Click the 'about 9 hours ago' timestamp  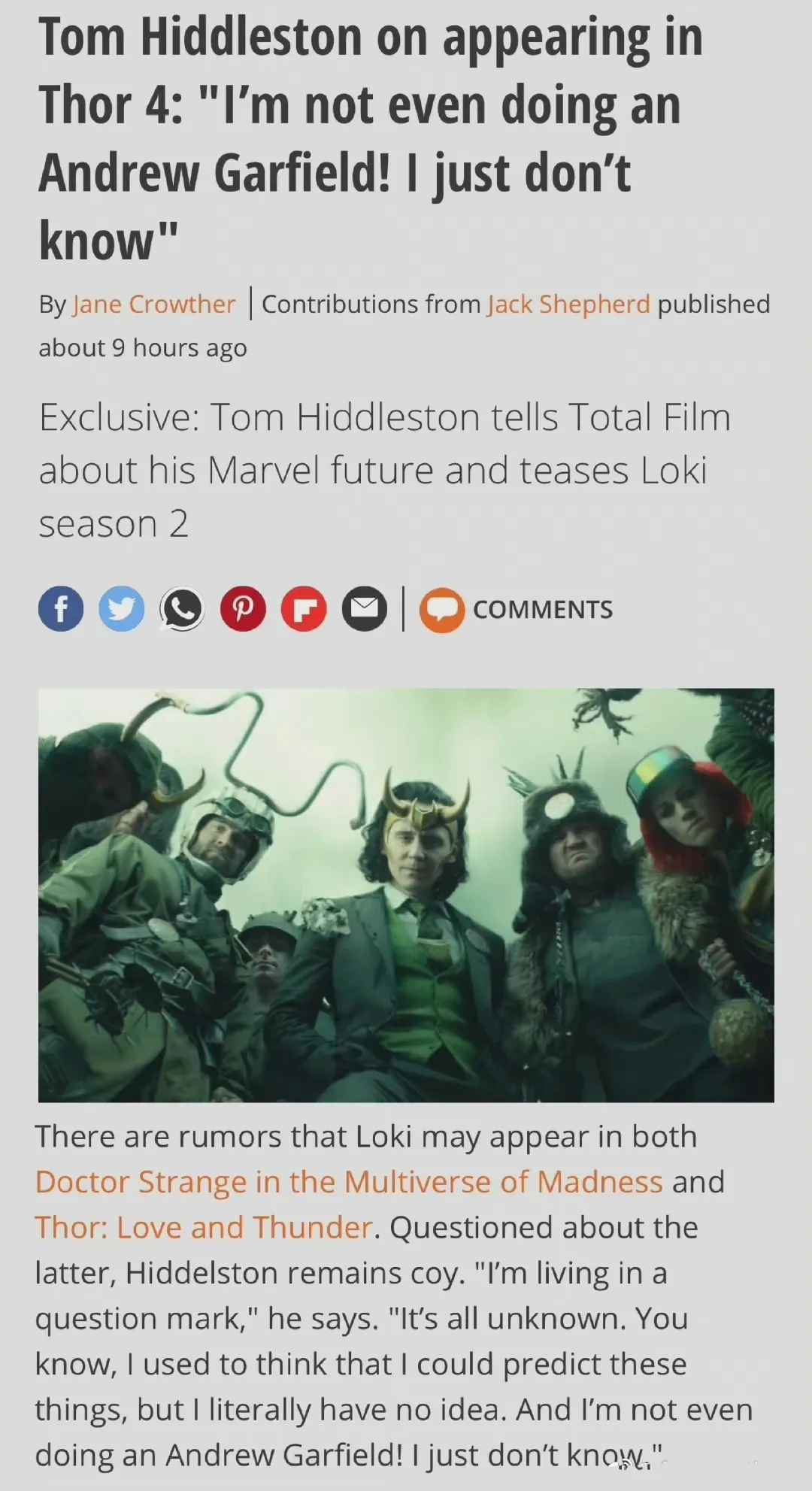point(143,348)
